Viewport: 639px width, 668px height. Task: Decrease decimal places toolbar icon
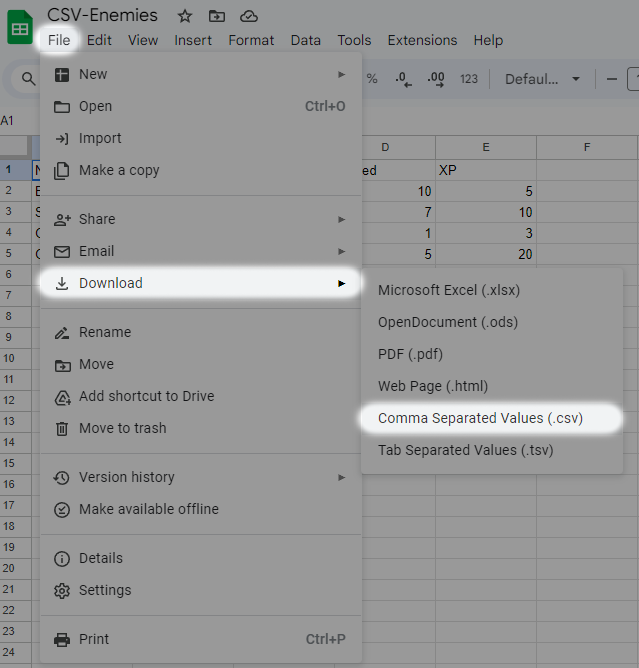403,79
